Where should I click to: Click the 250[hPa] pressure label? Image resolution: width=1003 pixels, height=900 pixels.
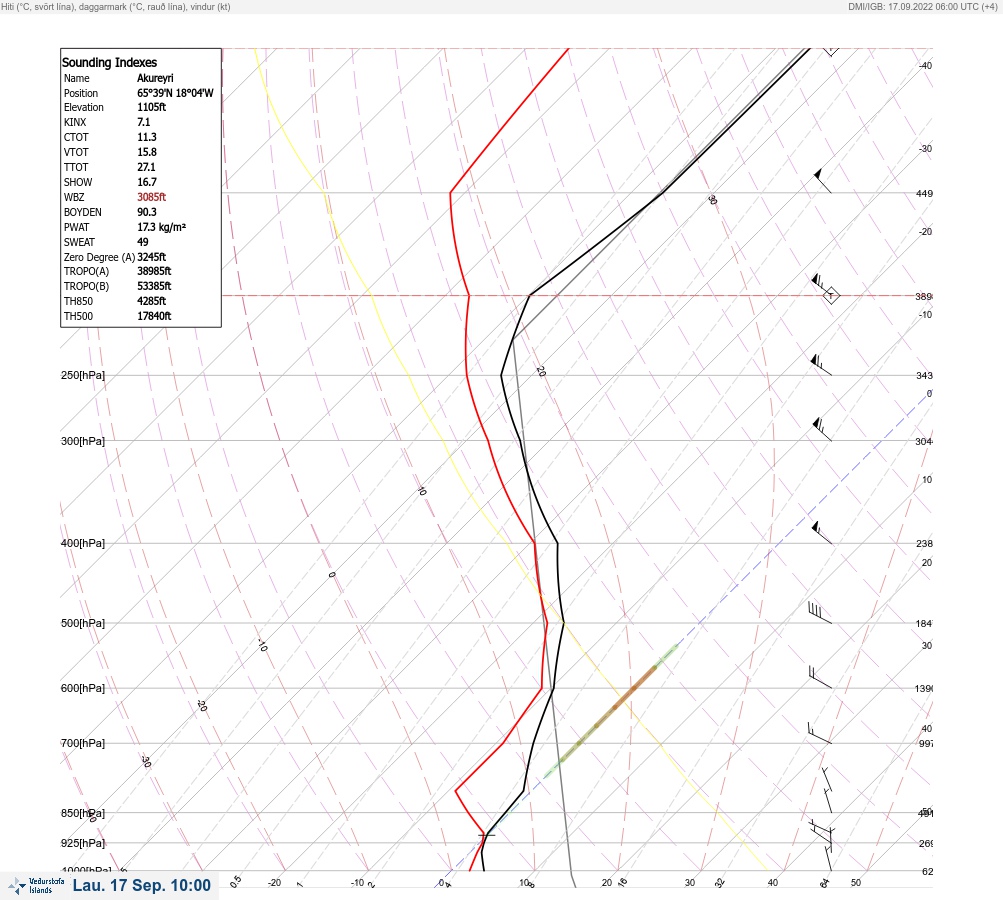click(x=83, y=375)
